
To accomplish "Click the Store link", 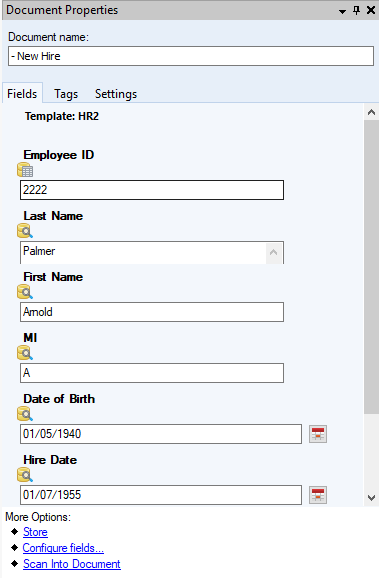I will [35, 532].
